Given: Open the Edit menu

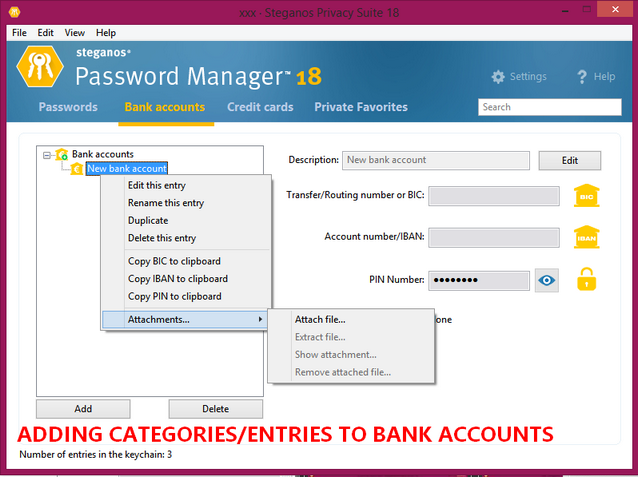Looking at the screenshot, I should tap(46, 33).
